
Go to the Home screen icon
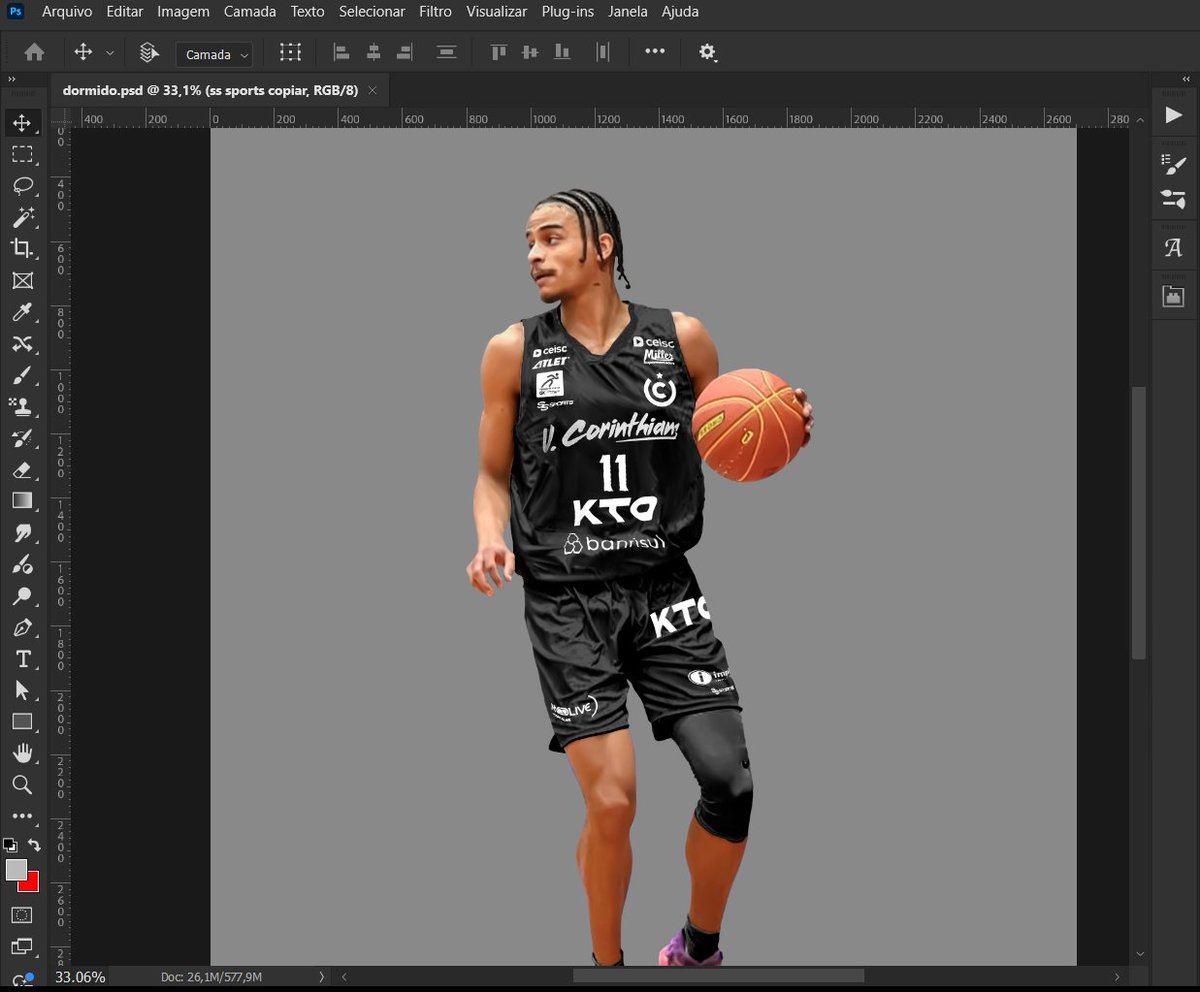tap(34, 52)
